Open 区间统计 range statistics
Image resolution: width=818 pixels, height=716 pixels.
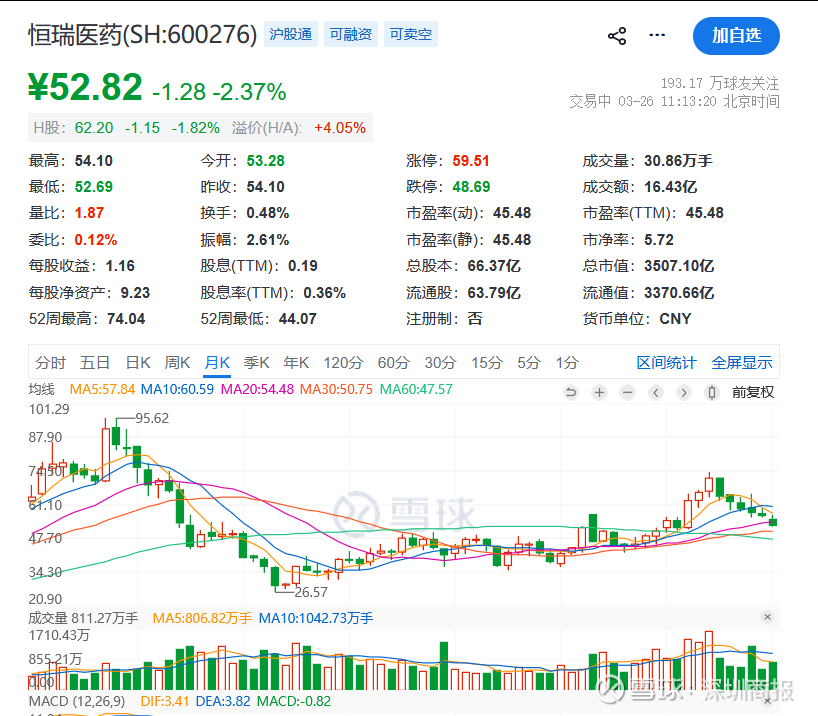666,362
